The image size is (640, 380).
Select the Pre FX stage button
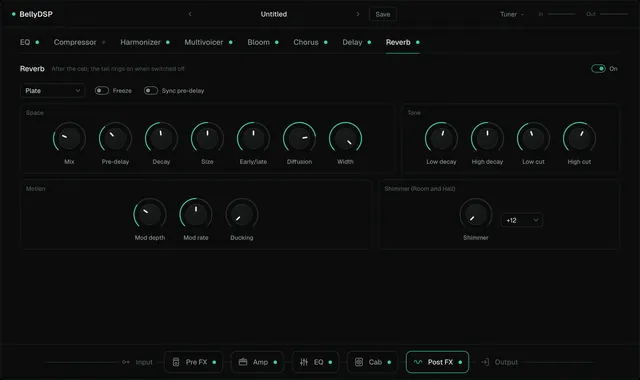(x=193, y=362)
